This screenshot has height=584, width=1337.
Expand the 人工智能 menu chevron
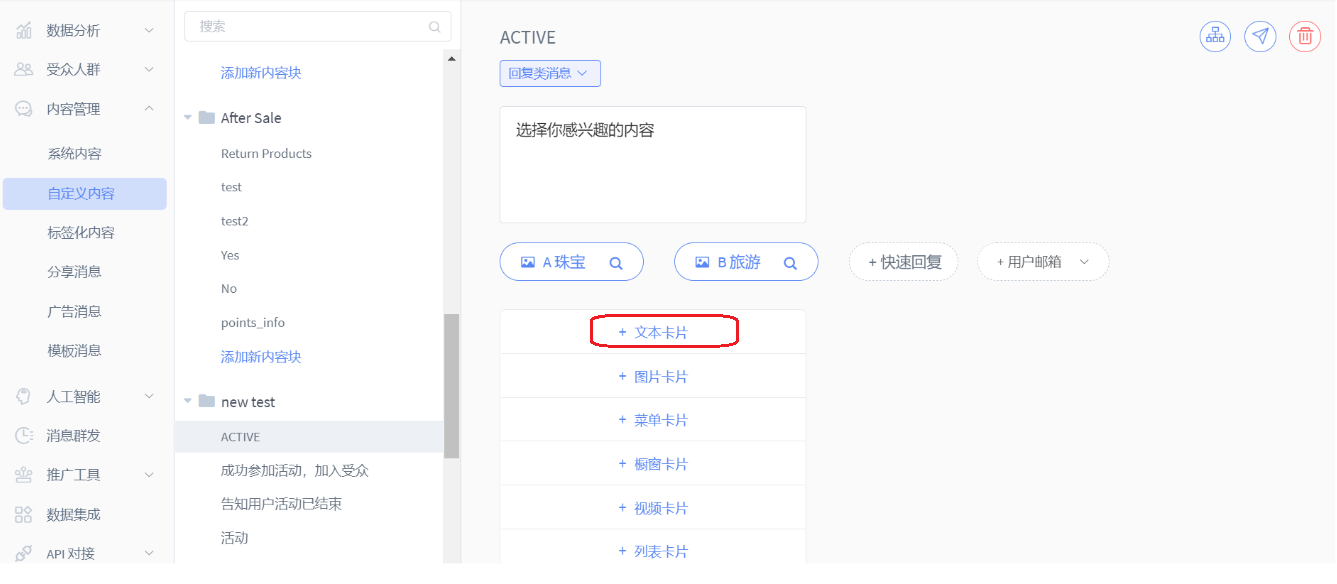(149, 397)
